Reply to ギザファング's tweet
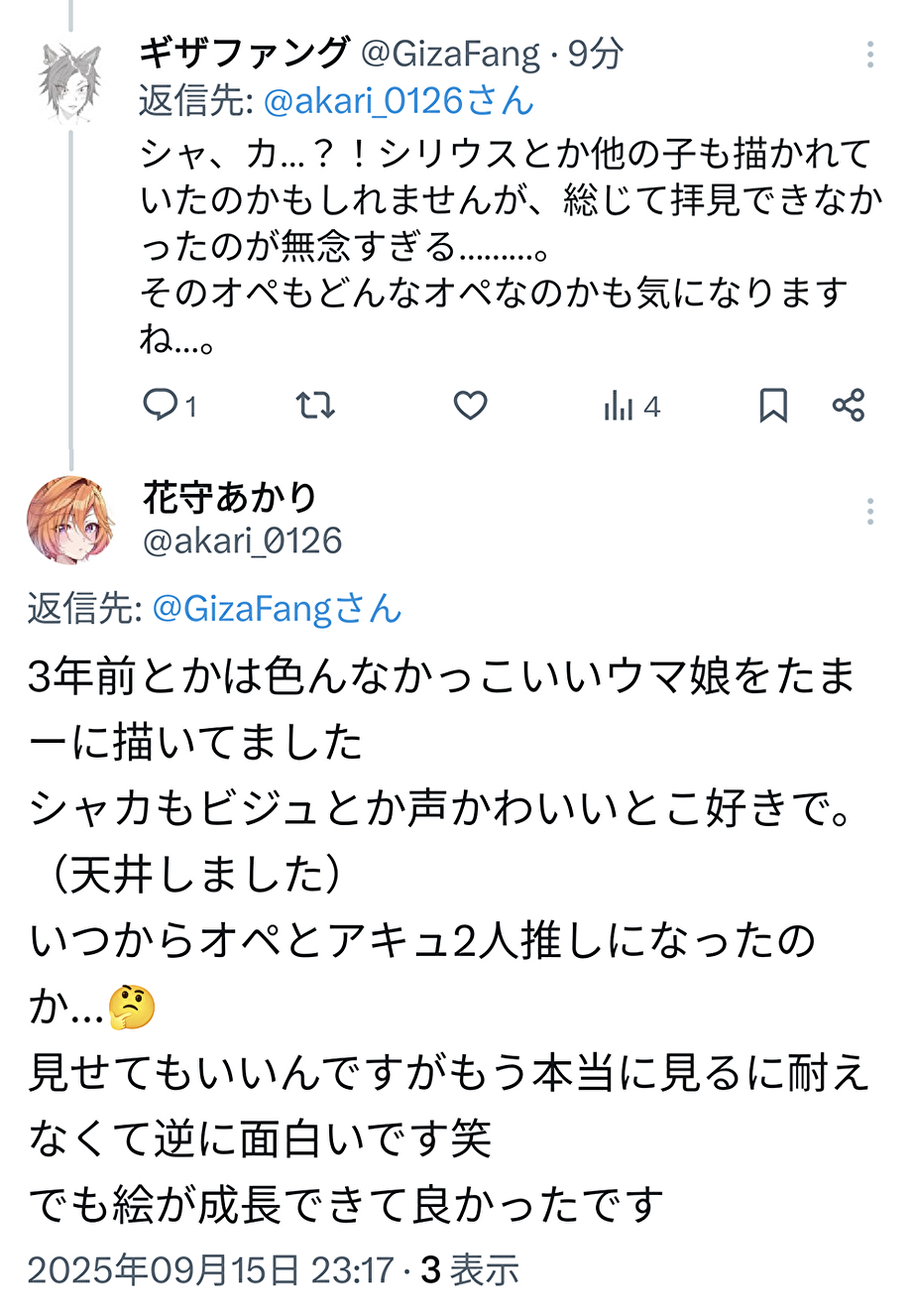The height and width of the screenshot is (1316, 915). pos(162,405)
